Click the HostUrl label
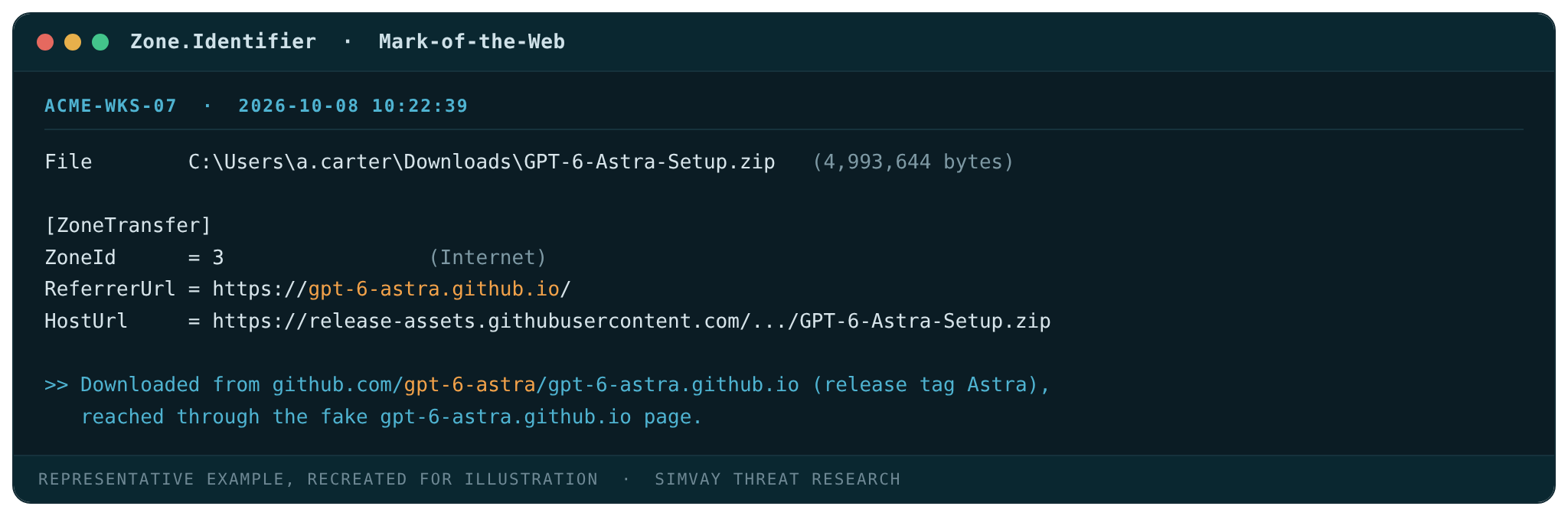 pyautogui.click(x=86, y=321)
